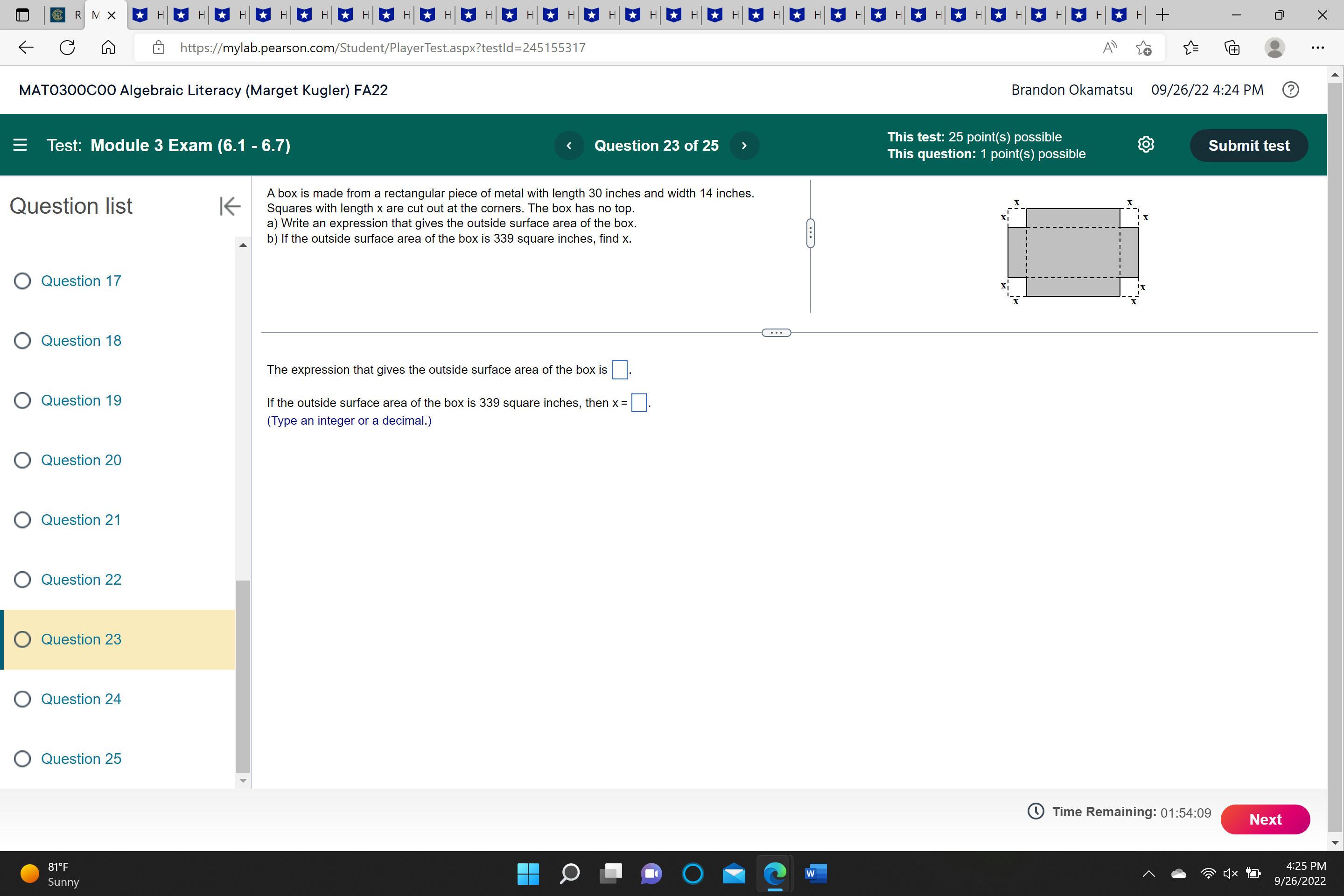The height and width of the screenshot is (896, 1344).
Task: Click the help question mark icon
Action: click(x=1290, y=90)
